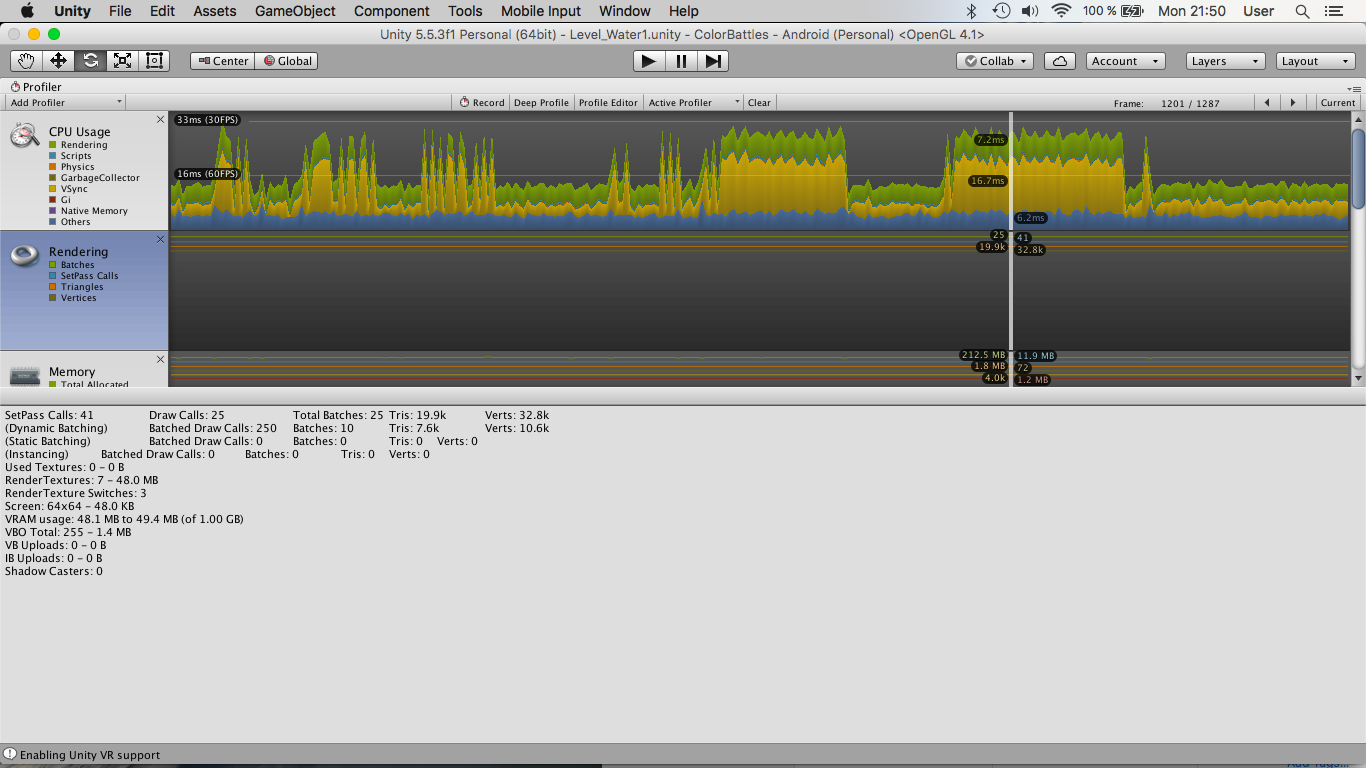Open the Collab dropdown

(996, 61)
